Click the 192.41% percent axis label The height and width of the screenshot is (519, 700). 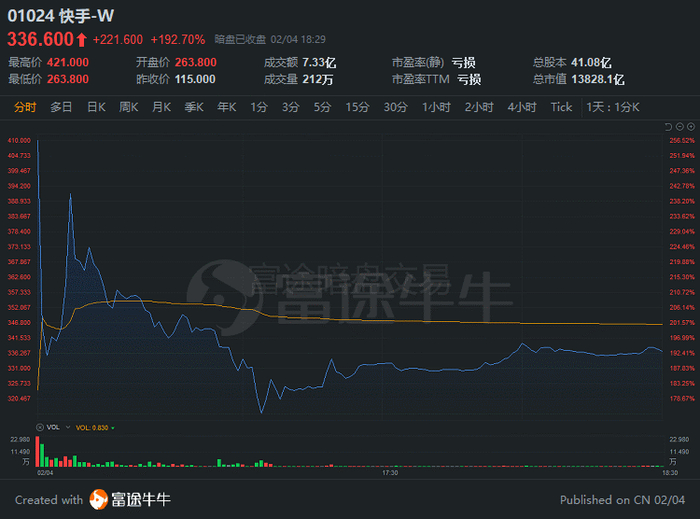682,353
